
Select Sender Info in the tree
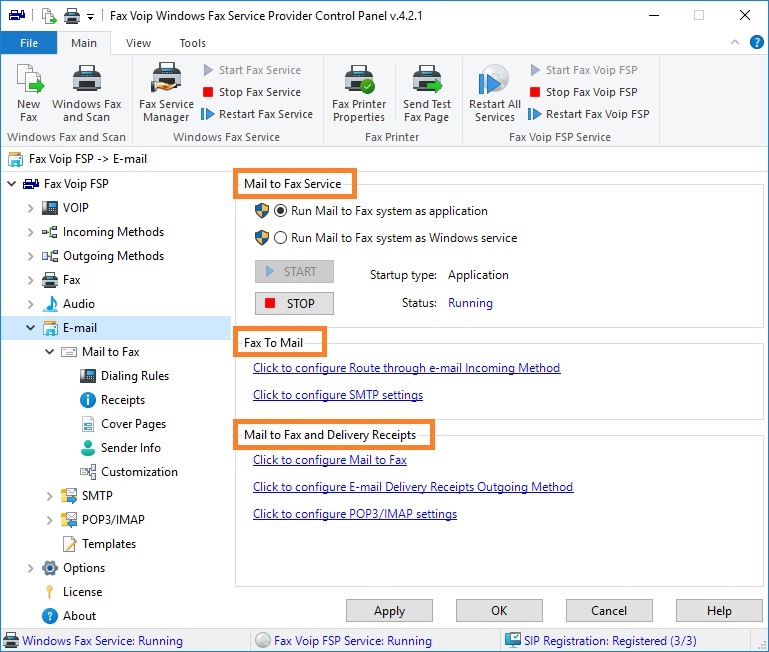[x=130, y=448]
